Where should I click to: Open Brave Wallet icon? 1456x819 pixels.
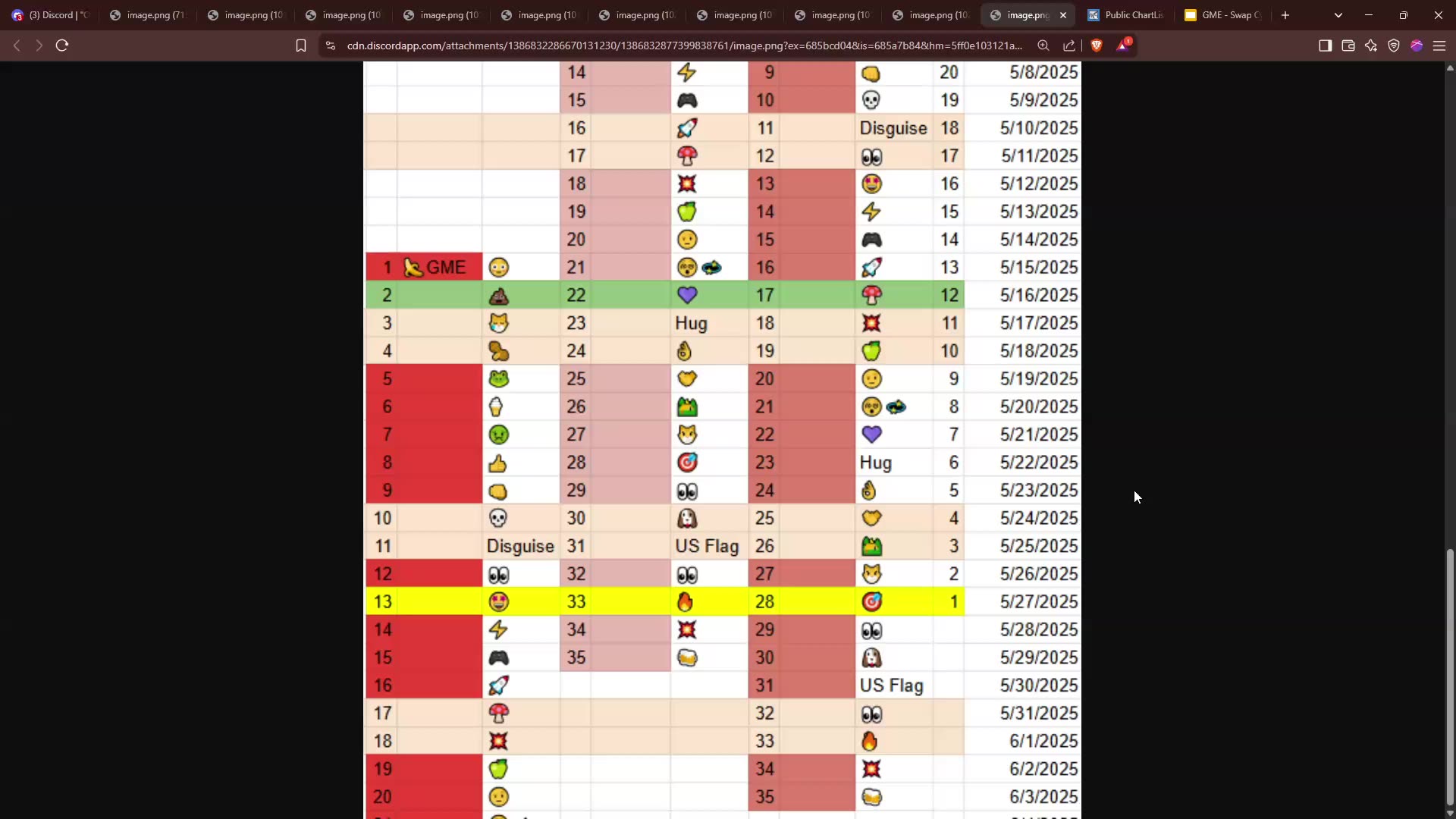[1348, 45]
